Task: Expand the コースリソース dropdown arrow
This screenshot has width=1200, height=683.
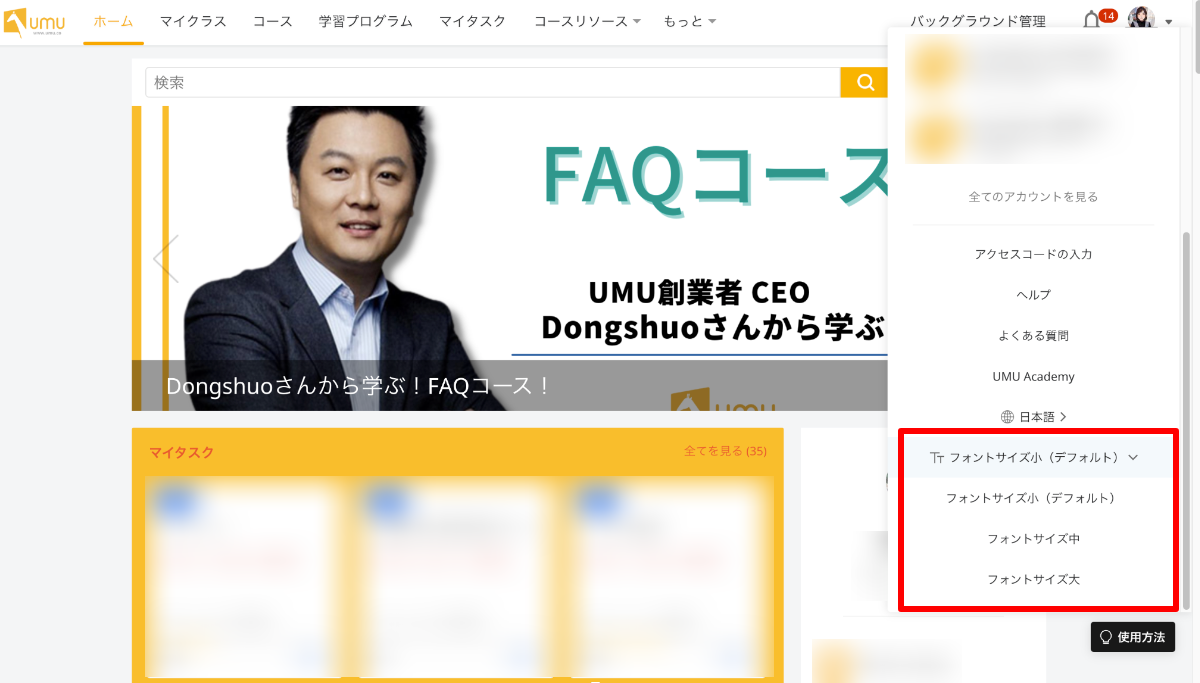Action: coord(637,22)
